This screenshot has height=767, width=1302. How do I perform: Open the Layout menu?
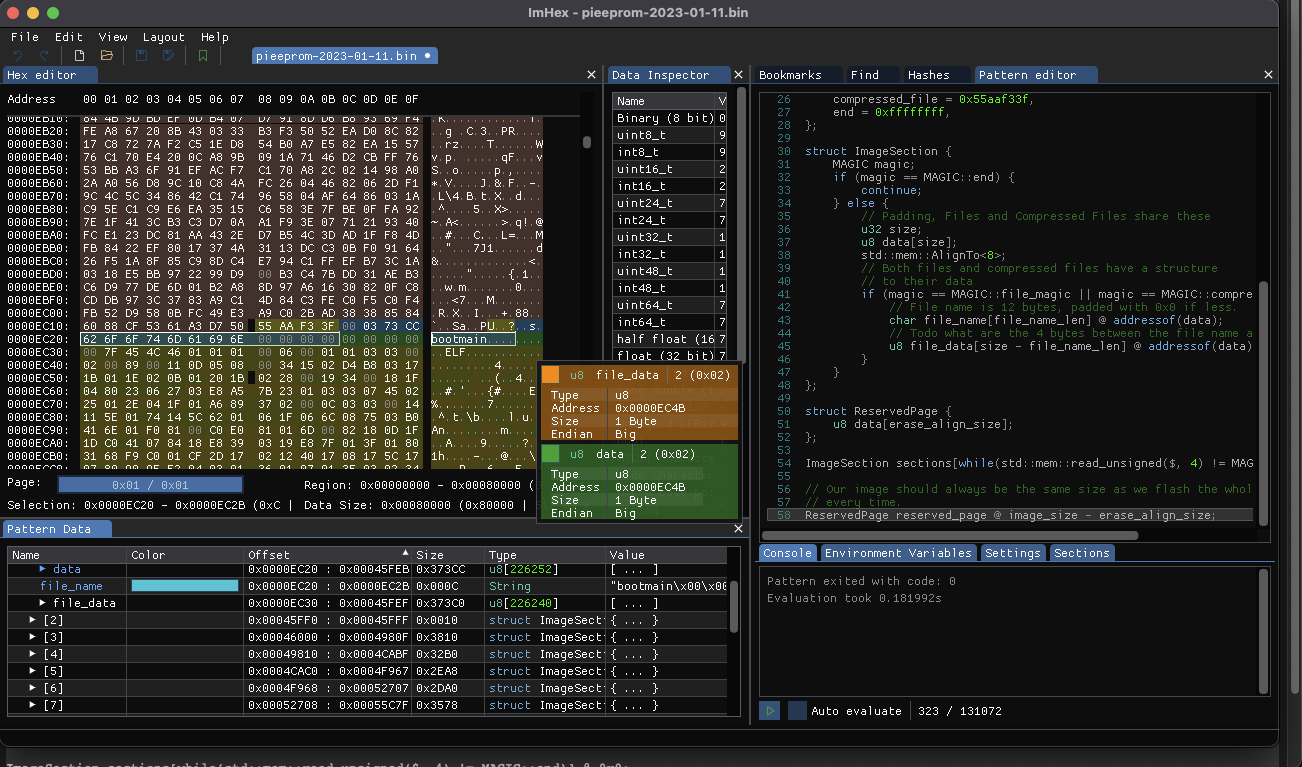pyautogui.click(x=163, y=37)
